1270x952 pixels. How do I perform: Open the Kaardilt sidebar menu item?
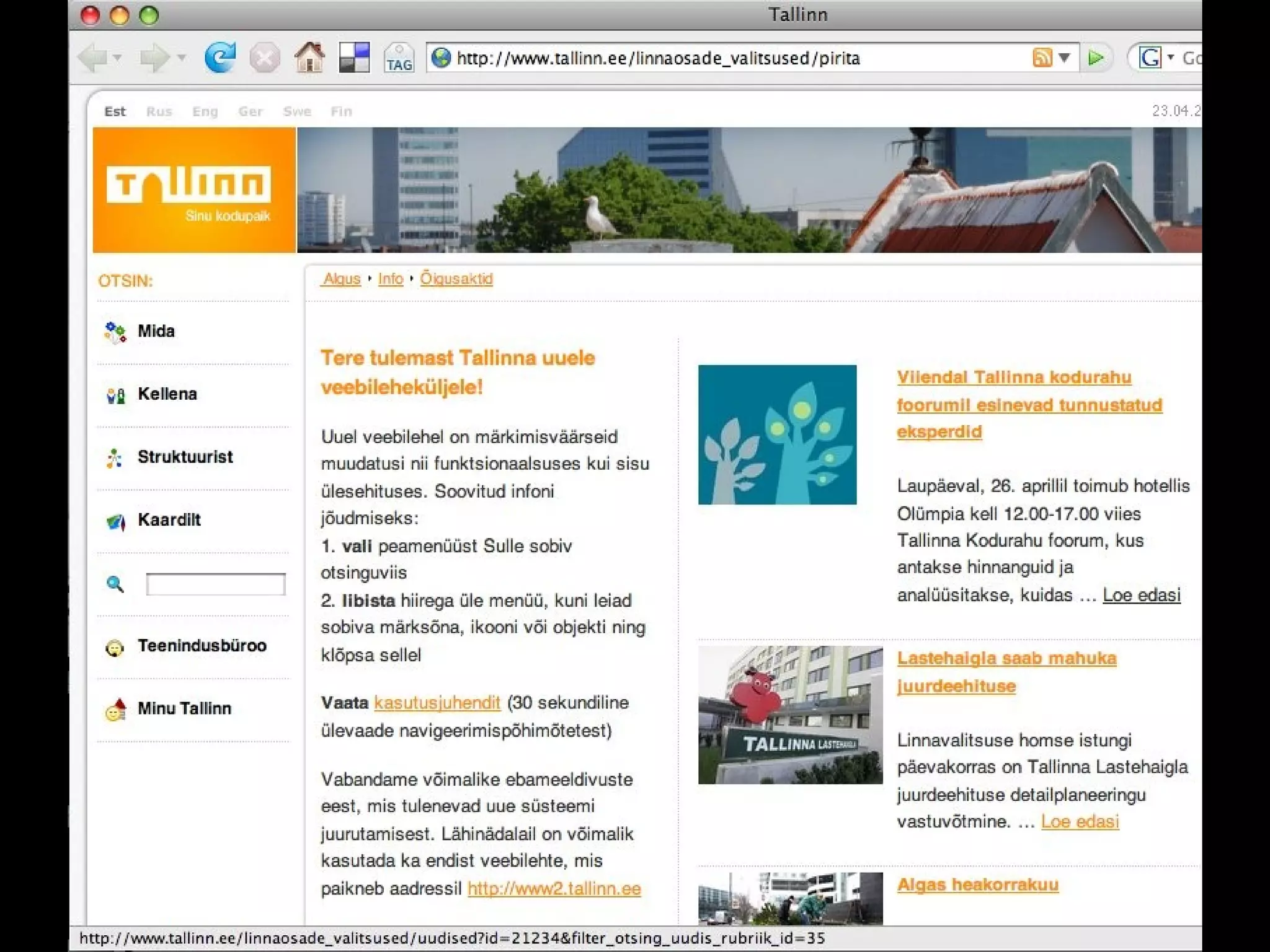coord(169,520)
